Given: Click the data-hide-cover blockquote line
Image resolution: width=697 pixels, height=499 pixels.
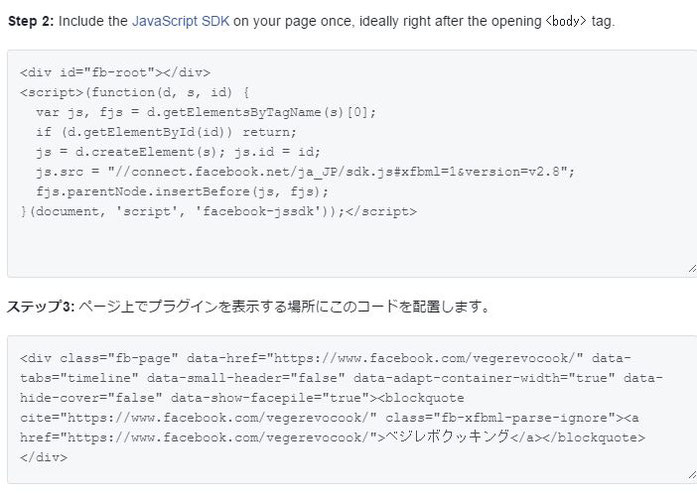Looking at the screenshot, I should tap(242, 398).
